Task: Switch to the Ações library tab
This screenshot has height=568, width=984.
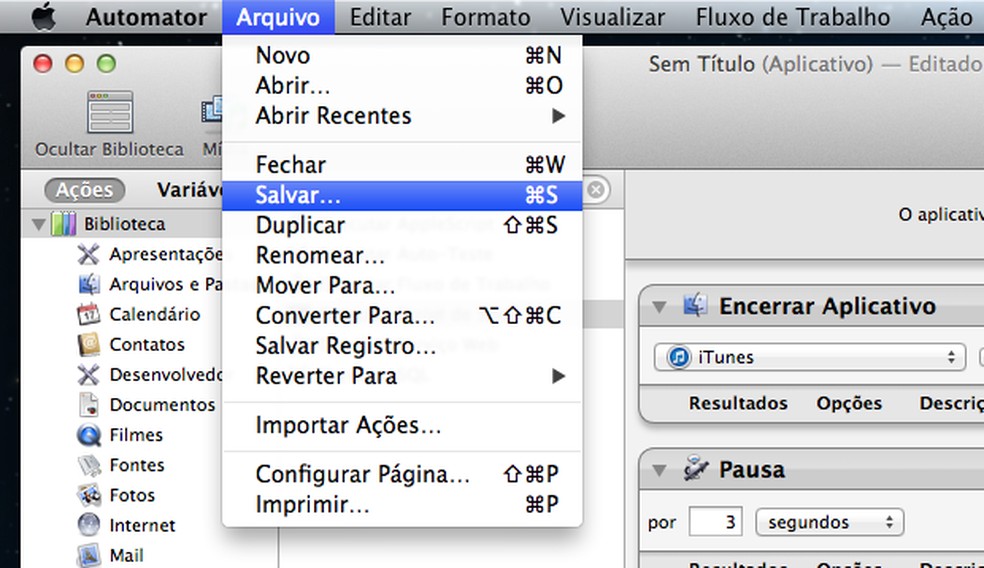Action: tap(84, 190)
